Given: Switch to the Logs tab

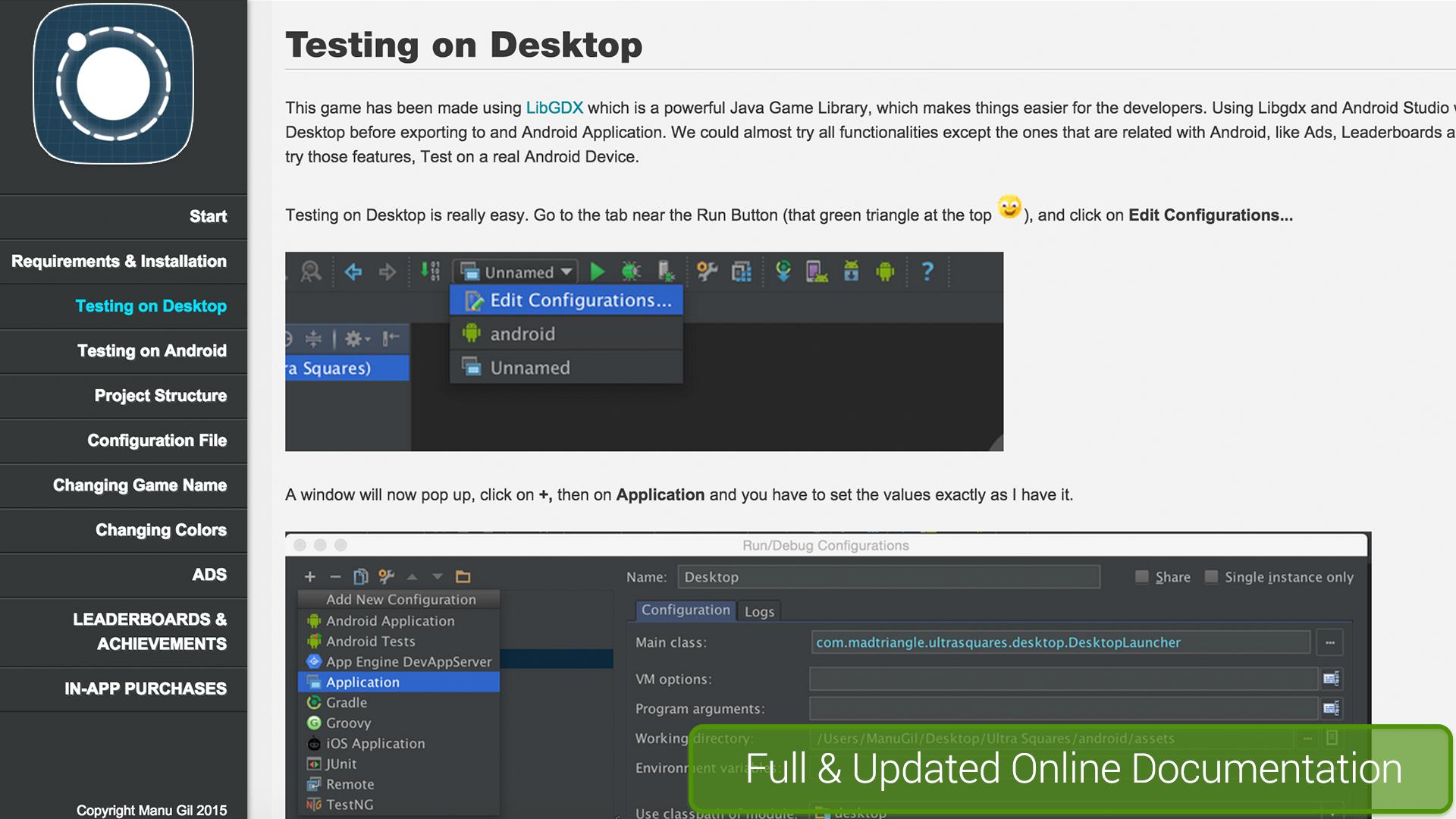Looking at the screenshot, I should tap(759, 611).
